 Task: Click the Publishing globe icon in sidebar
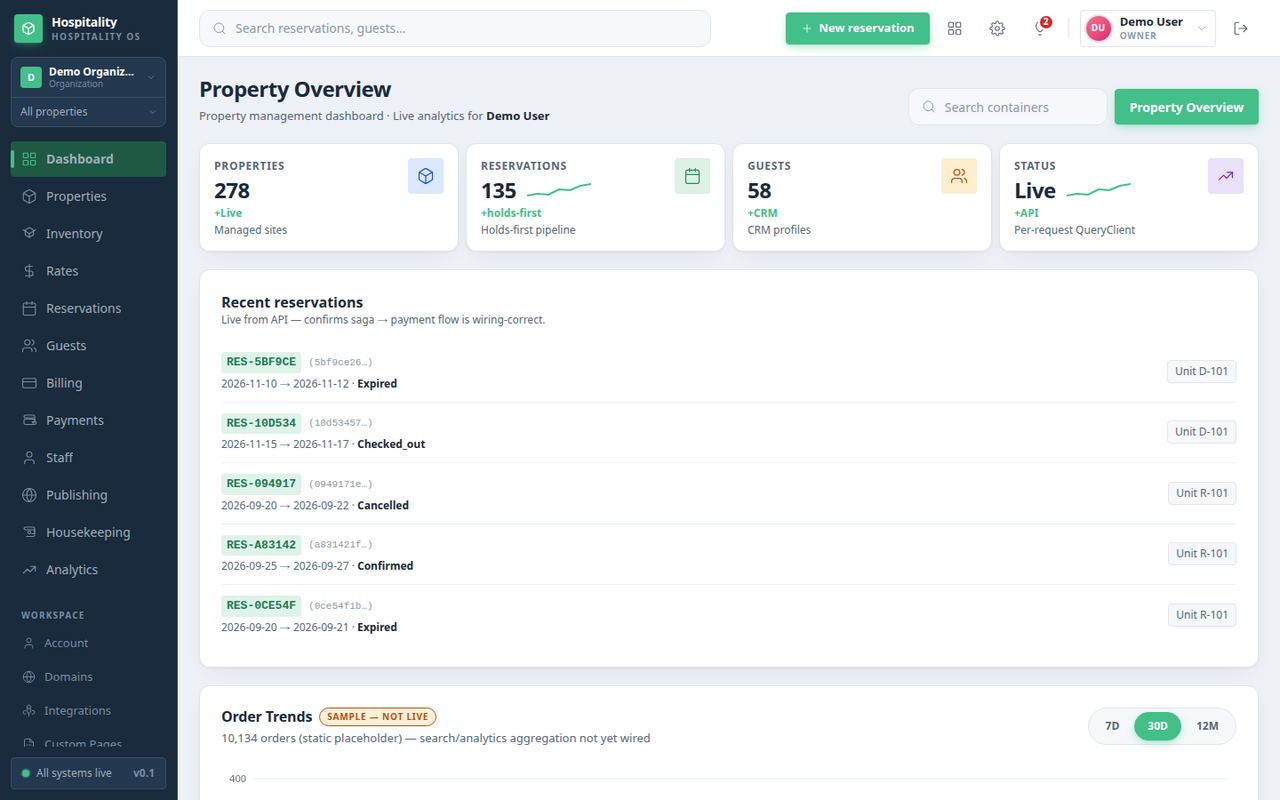click(x=29, y=495)
